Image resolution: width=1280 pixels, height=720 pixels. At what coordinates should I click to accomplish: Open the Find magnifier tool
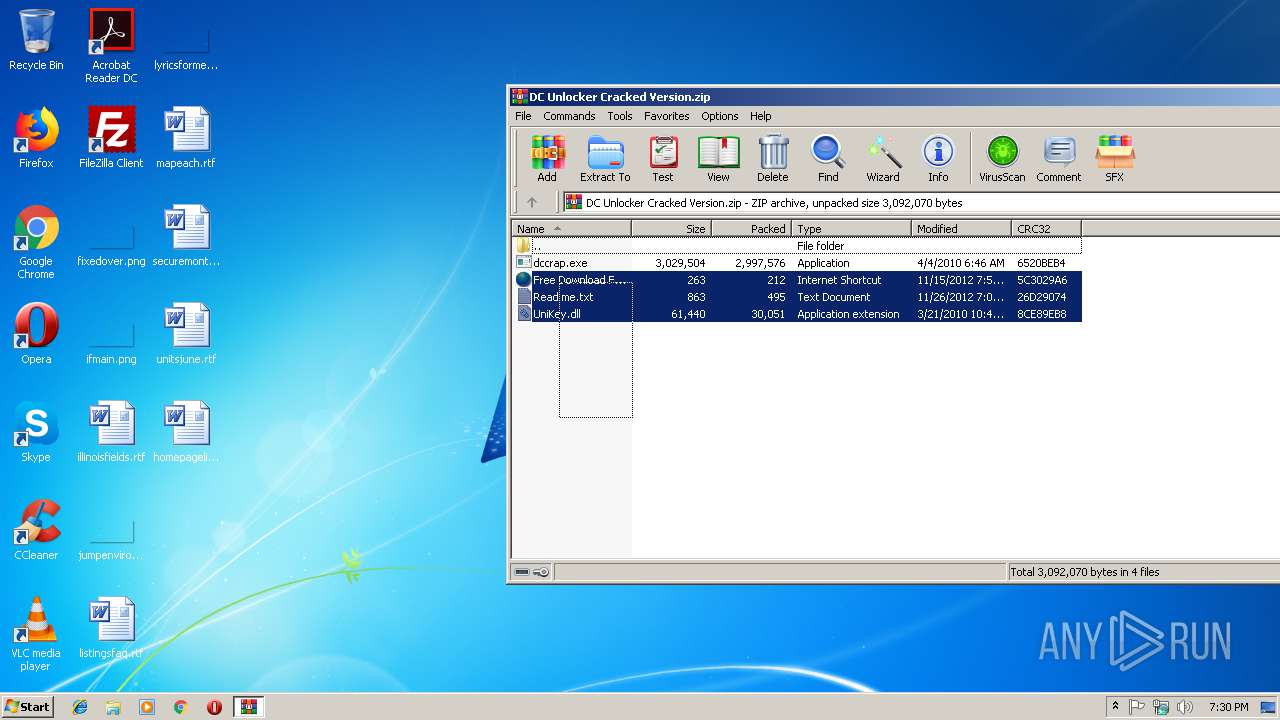point(828,159)
